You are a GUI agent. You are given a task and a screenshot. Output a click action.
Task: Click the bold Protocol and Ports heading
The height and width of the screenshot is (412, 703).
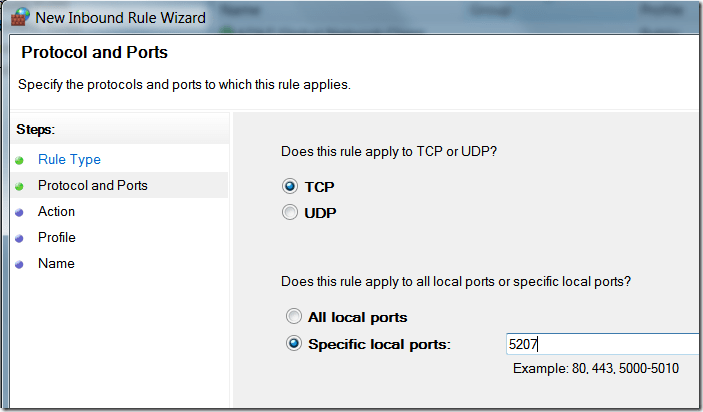click(95, 53)
